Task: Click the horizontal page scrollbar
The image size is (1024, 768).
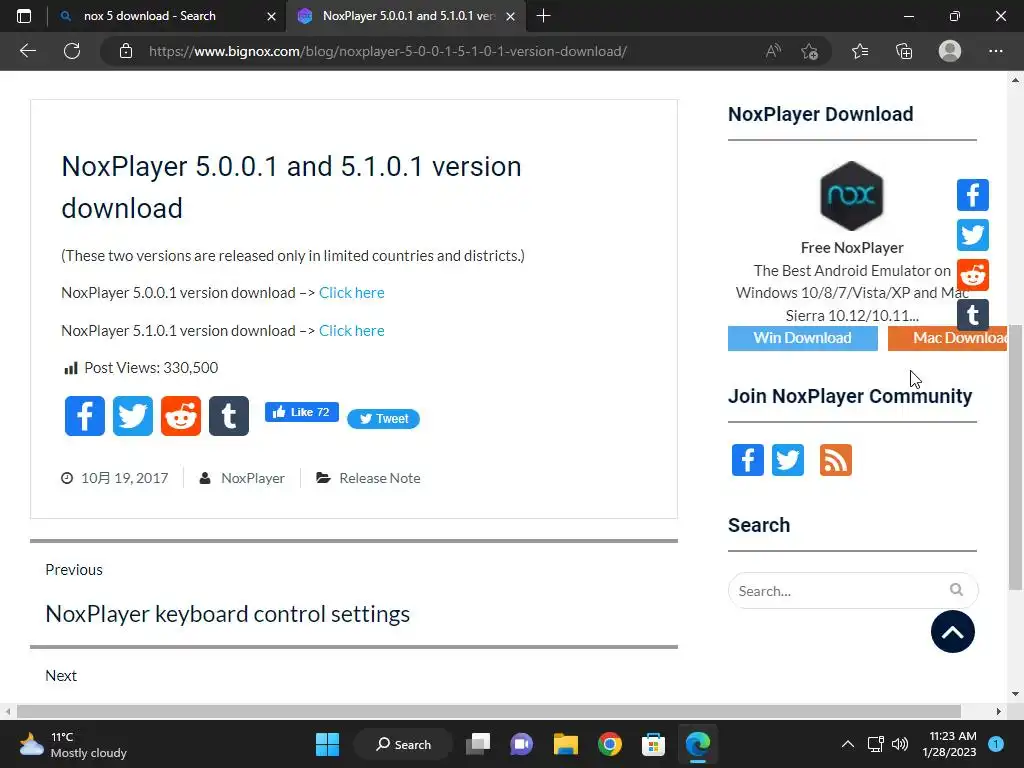Action: click(488, 711)
